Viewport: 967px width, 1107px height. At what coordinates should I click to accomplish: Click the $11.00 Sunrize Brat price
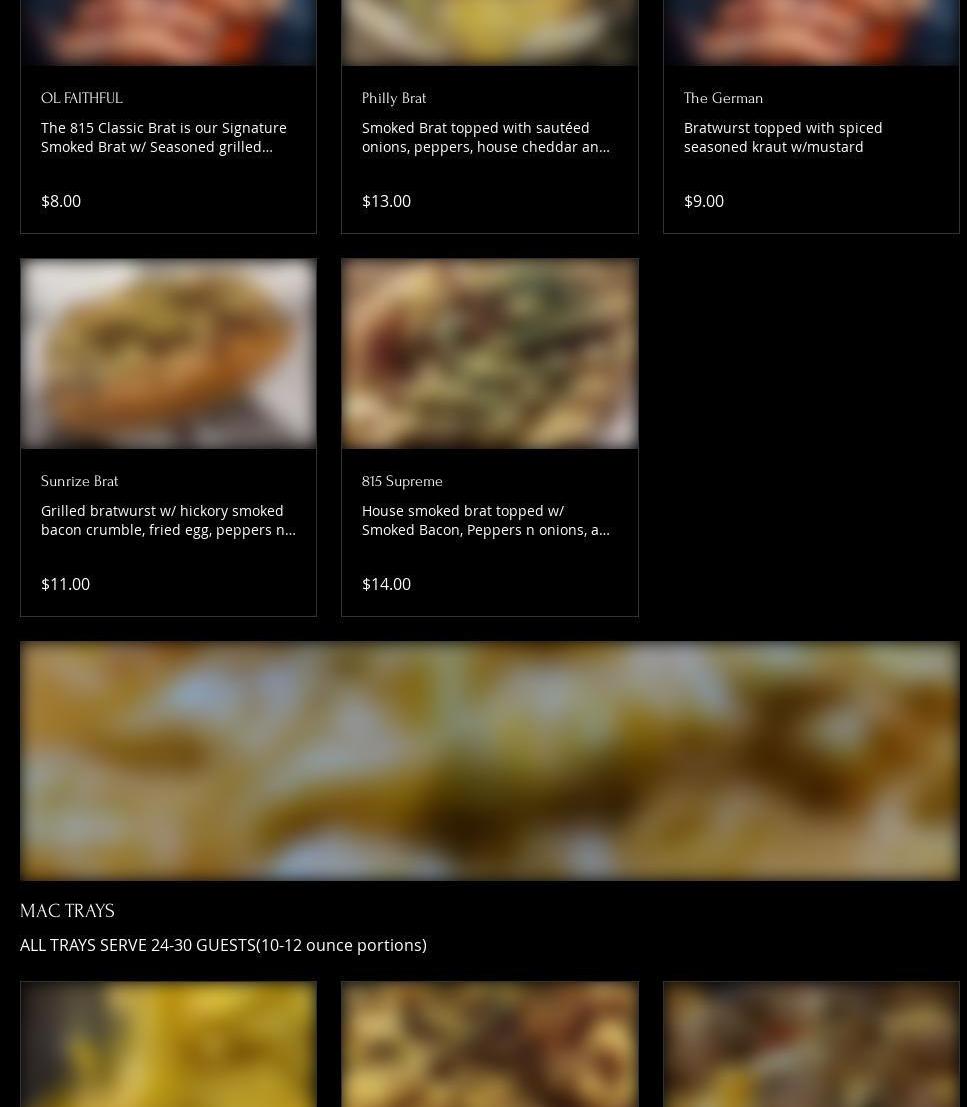pyautogui.click(x=65, y=584)
